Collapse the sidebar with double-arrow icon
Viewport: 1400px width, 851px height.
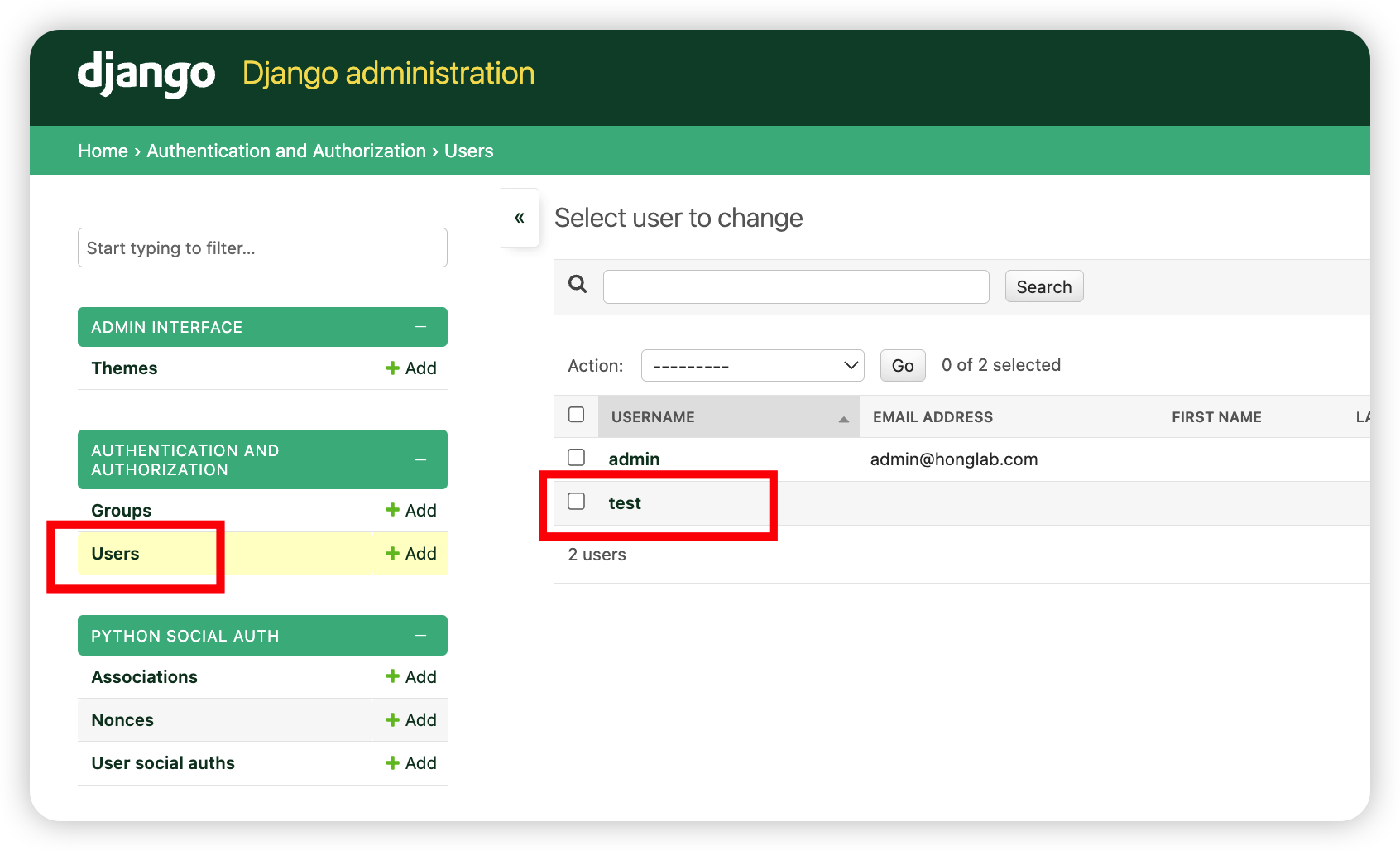520,218
